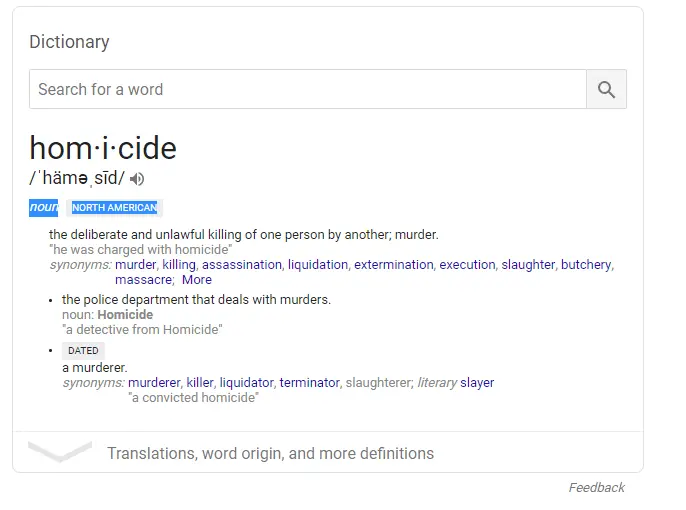Expand synonyms with the More link

(x=197, y=280)
